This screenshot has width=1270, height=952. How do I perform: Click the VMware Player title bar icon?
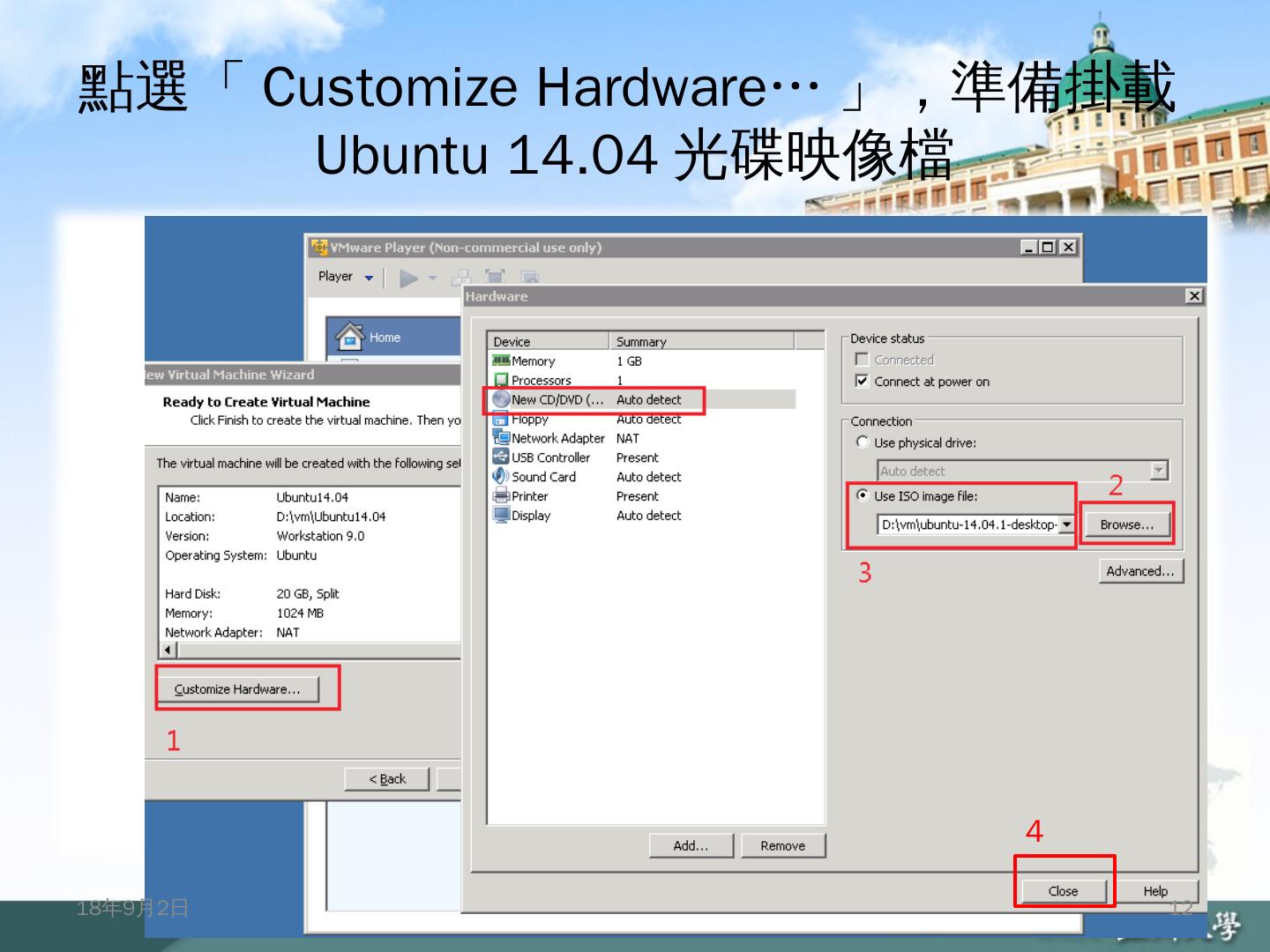pyautogui.click(x=319, y=248)
